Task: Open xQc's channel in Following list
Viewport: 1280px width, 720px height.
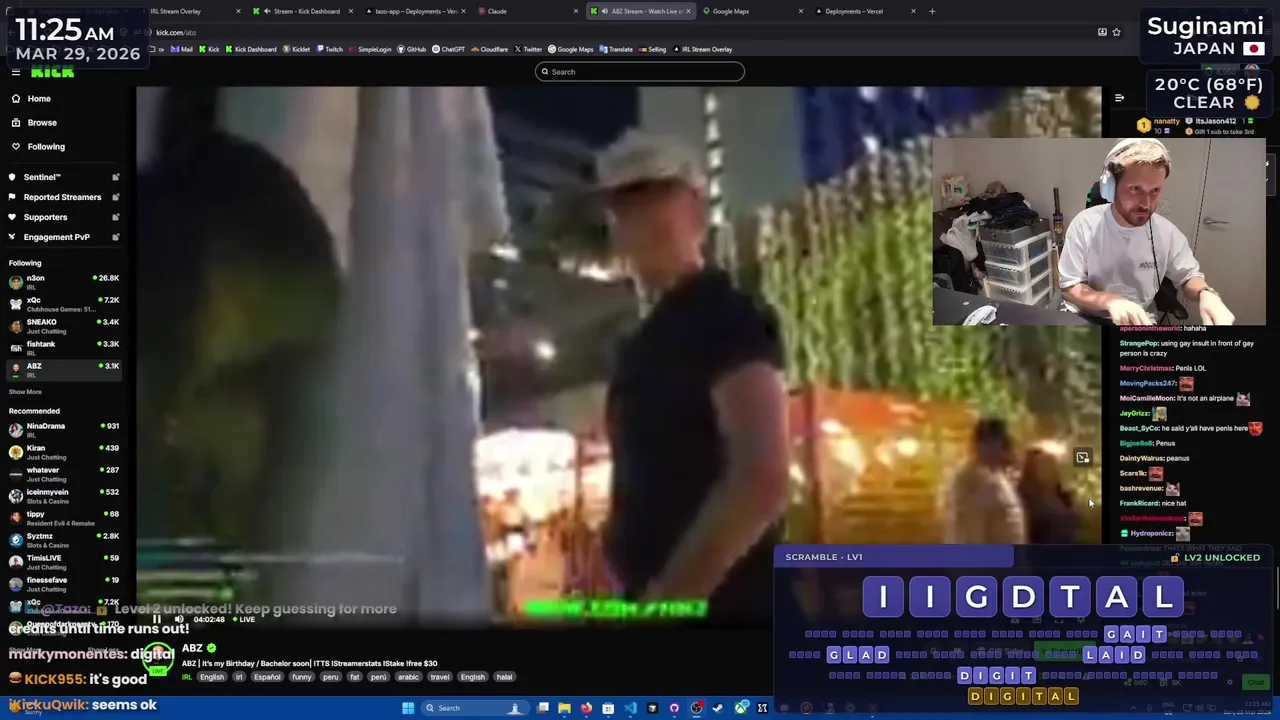Action: [x=64, y=303]
